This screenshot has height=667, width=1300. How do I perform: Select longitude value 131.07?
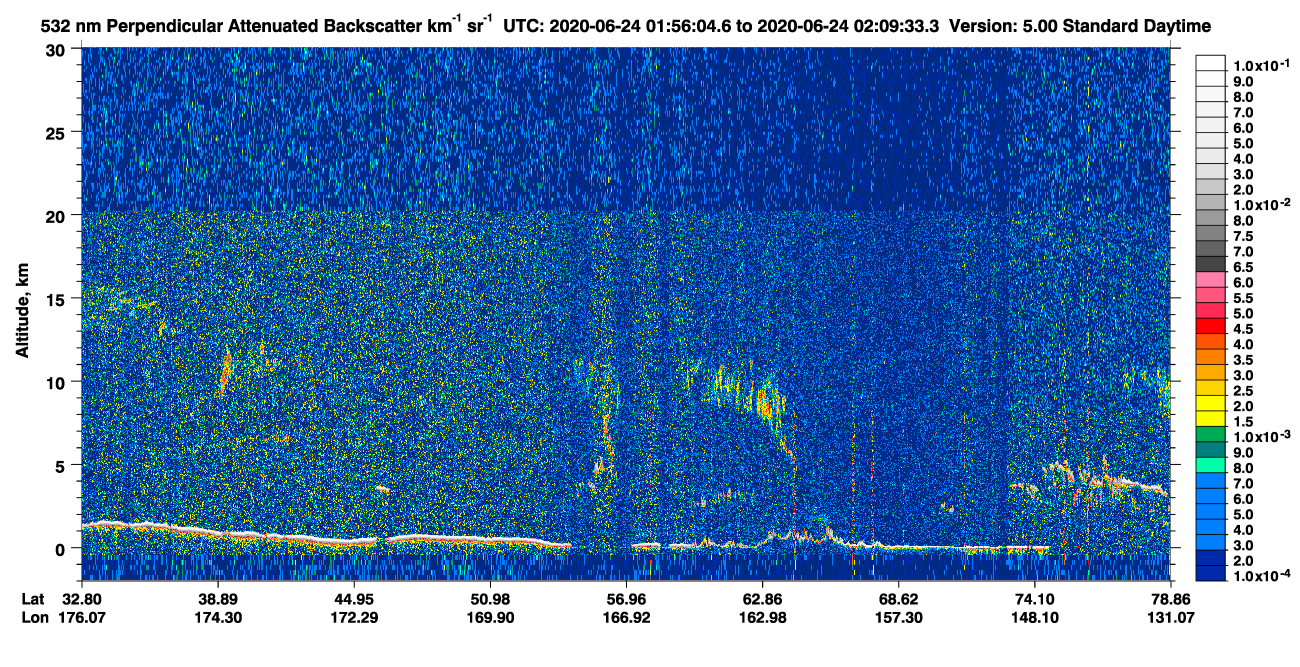pos(1170,618)
